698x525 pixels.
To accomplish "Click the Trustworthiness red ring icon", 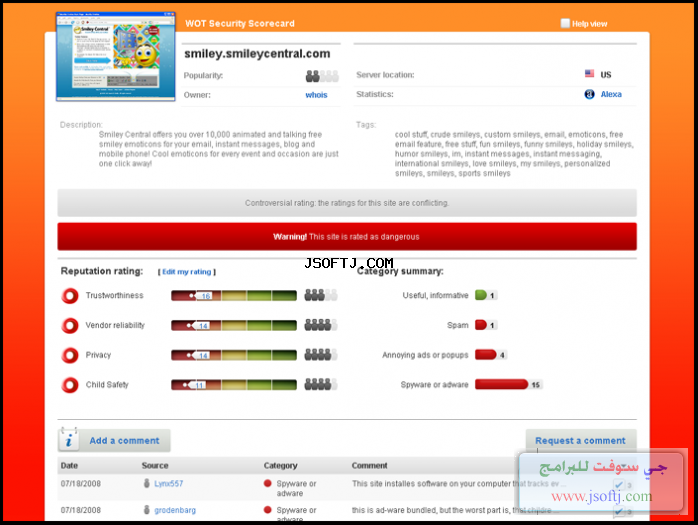I will coord(70,296).
